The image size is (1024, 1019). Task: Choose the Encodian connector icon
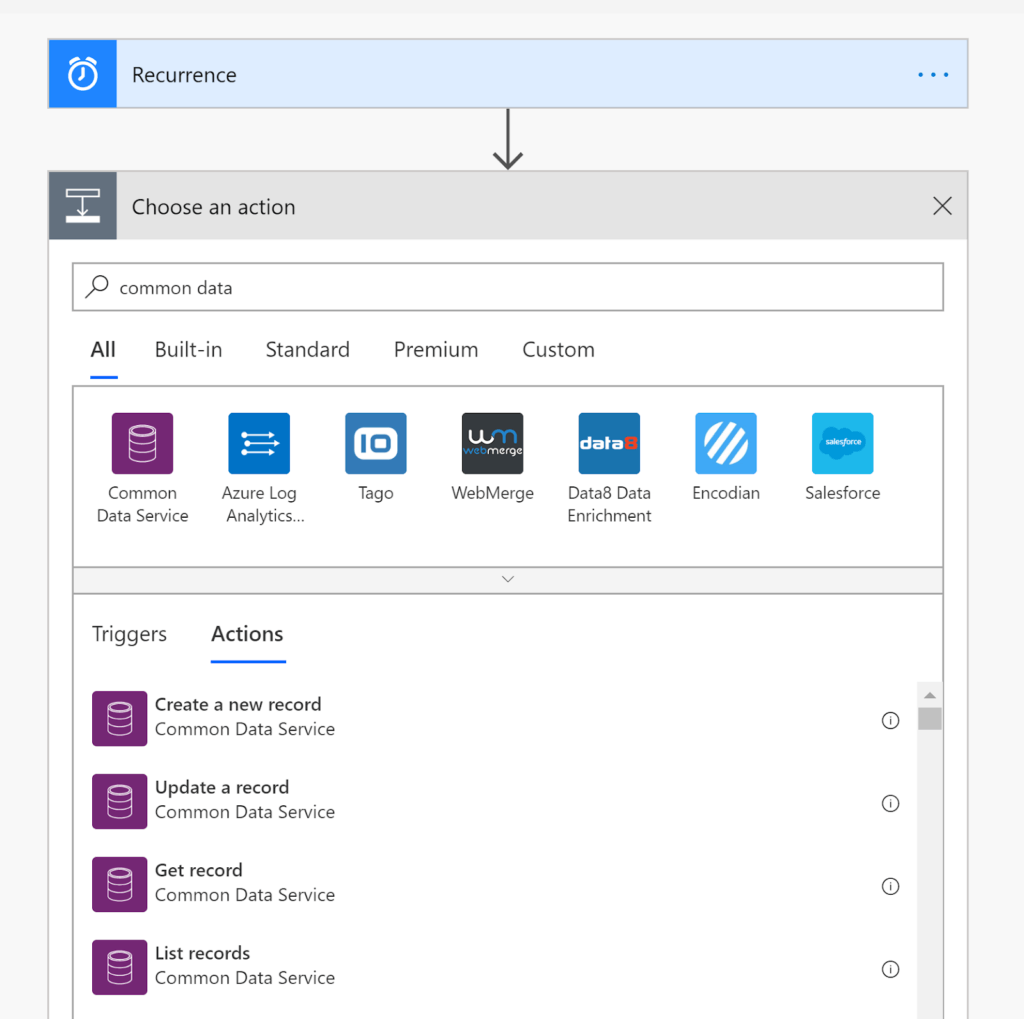[726, 443]
